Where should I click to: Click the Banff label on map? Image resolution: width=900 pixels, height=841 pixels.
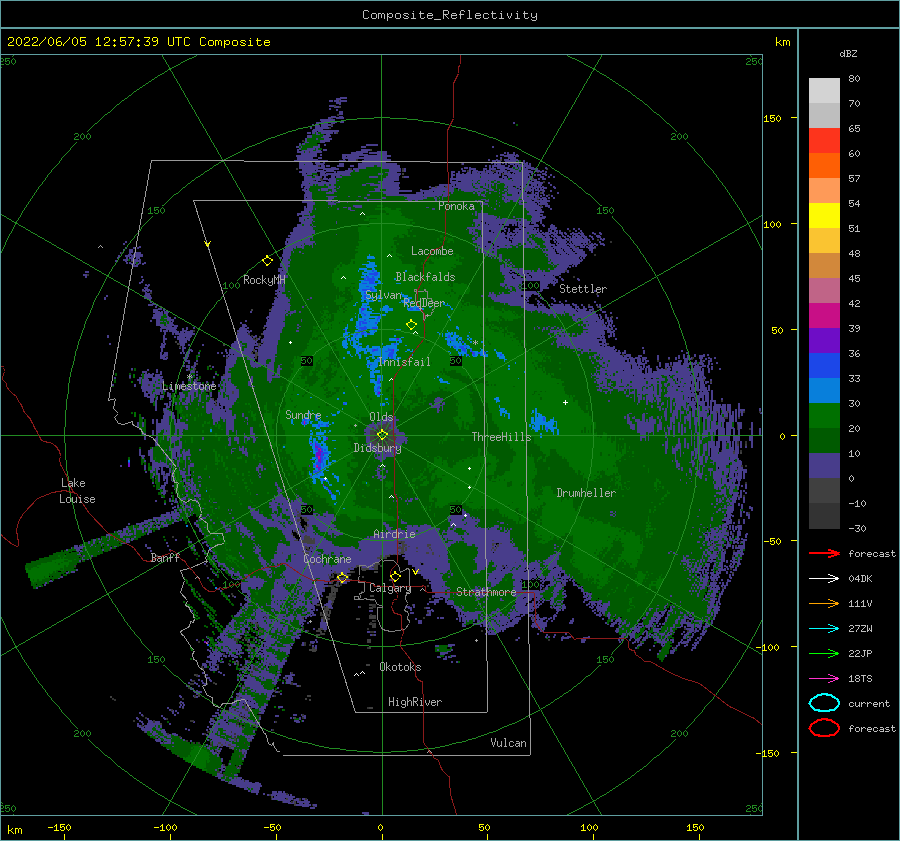pyautogui.click(x=165, y=557)
